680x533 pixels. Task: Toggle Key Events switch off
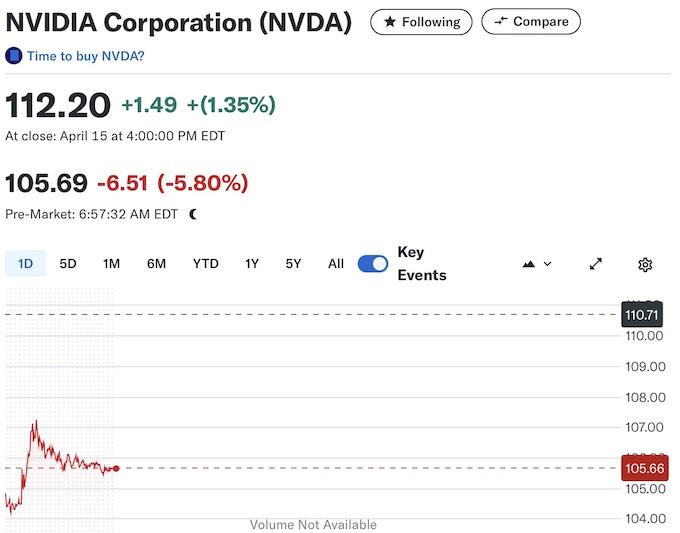pos(373,264)
